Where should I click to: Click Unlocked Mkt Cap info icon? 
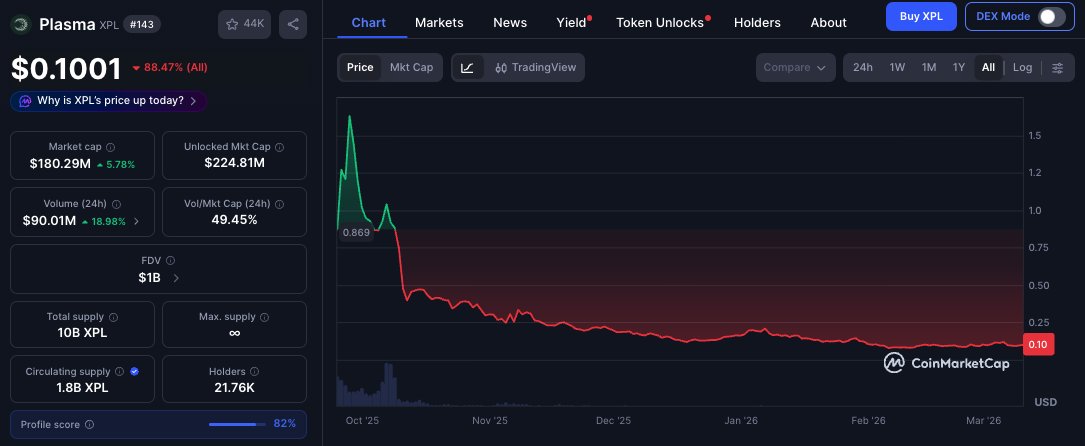[x=279, y=147]
